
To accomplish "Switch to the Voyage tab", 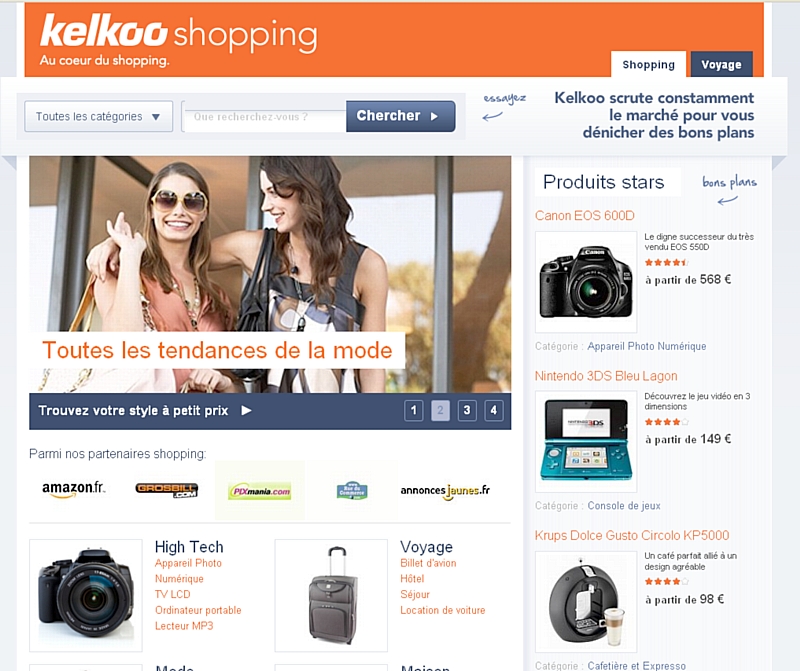I will point(721,64).
